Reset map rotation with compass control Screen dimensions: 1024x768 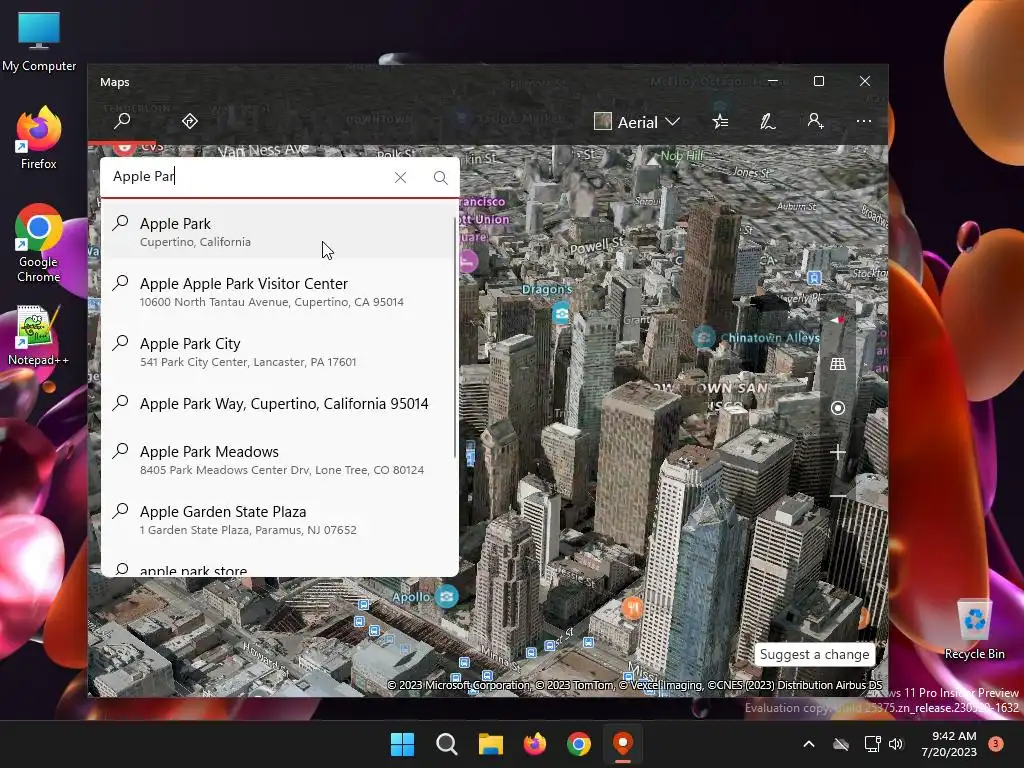click(837, 320)
